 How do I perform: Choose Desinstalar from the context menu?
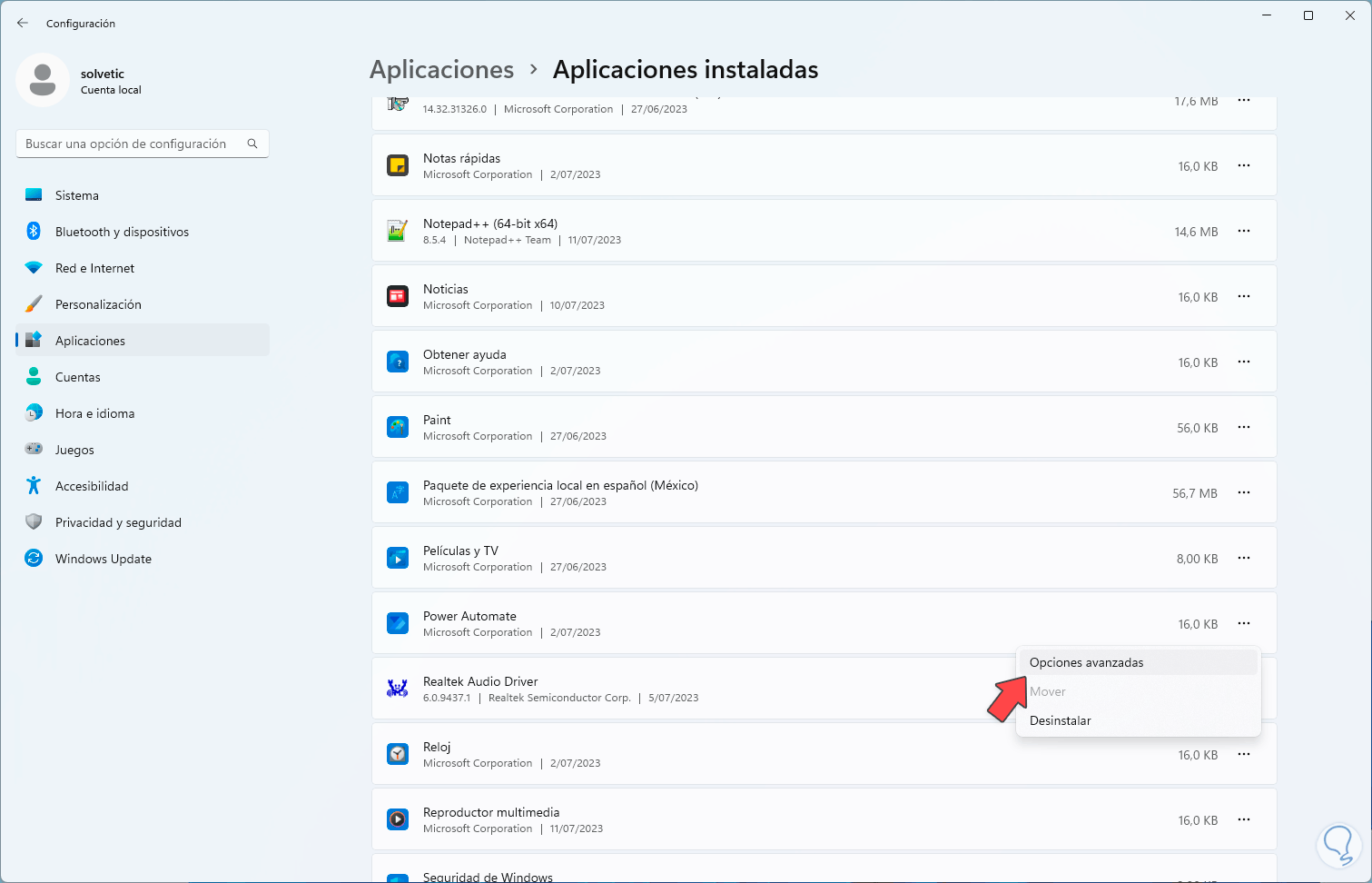[x=1139, y=720]
